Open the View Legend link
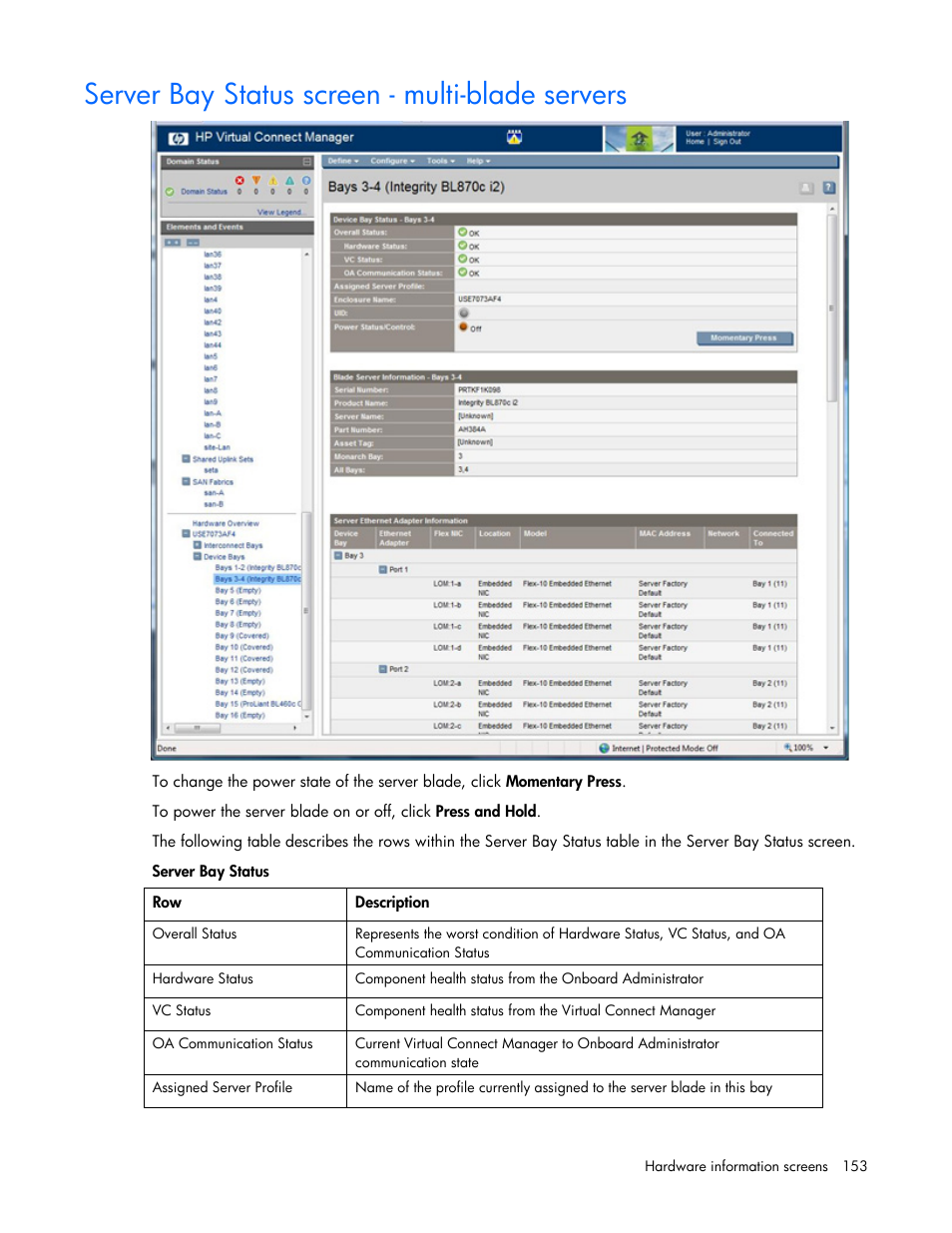952x1233 pixels. tap(279, 213)
